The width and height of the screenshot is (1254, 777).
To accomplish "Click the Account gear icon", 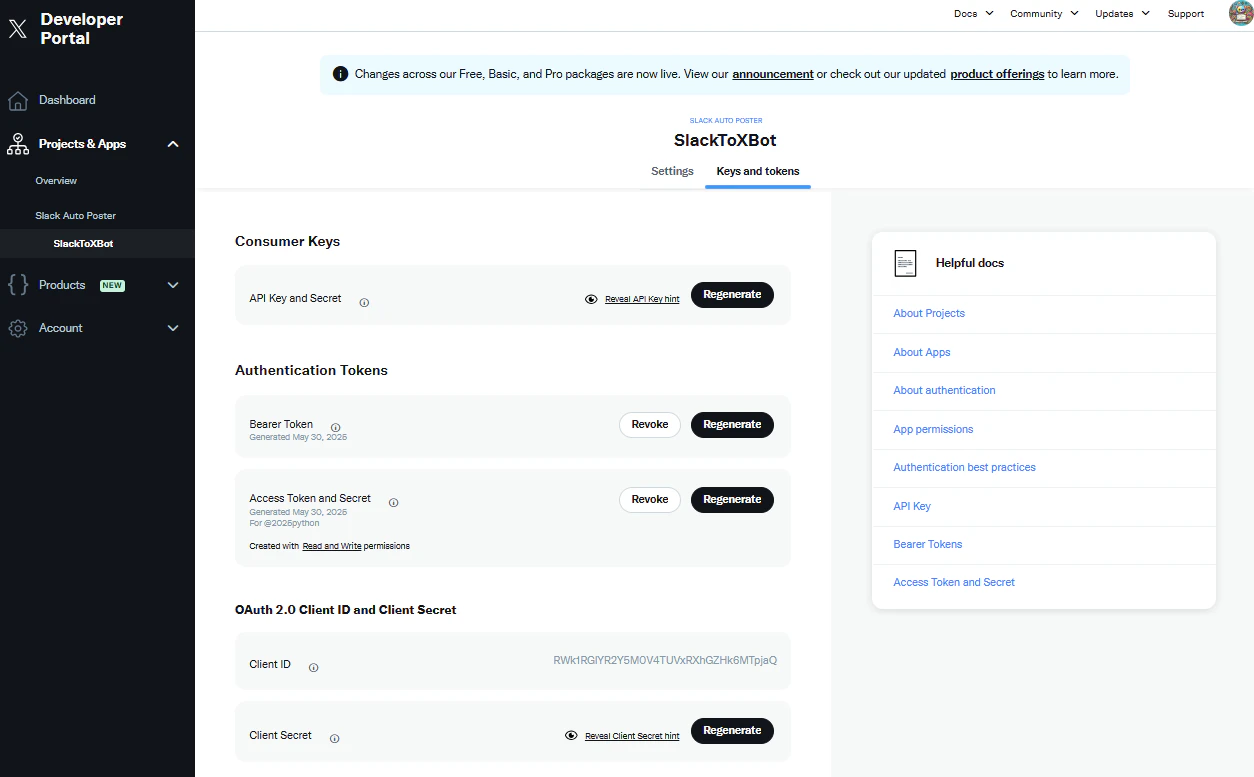I will point(17,328).
